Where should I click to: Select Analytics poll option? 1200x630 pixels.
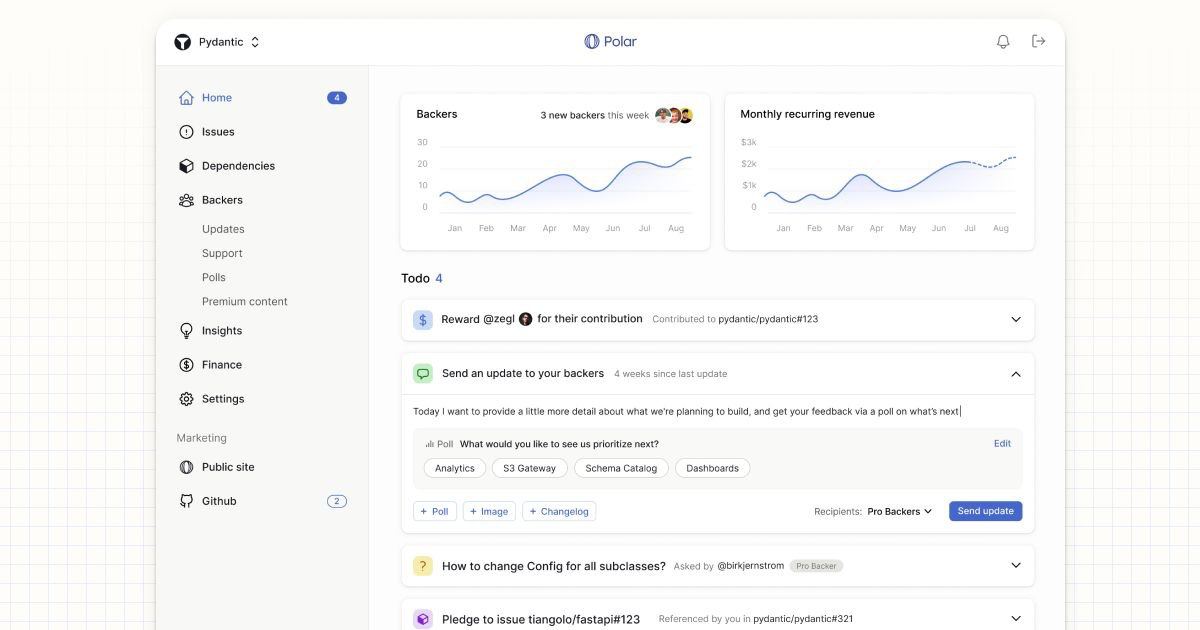[455, 468]
